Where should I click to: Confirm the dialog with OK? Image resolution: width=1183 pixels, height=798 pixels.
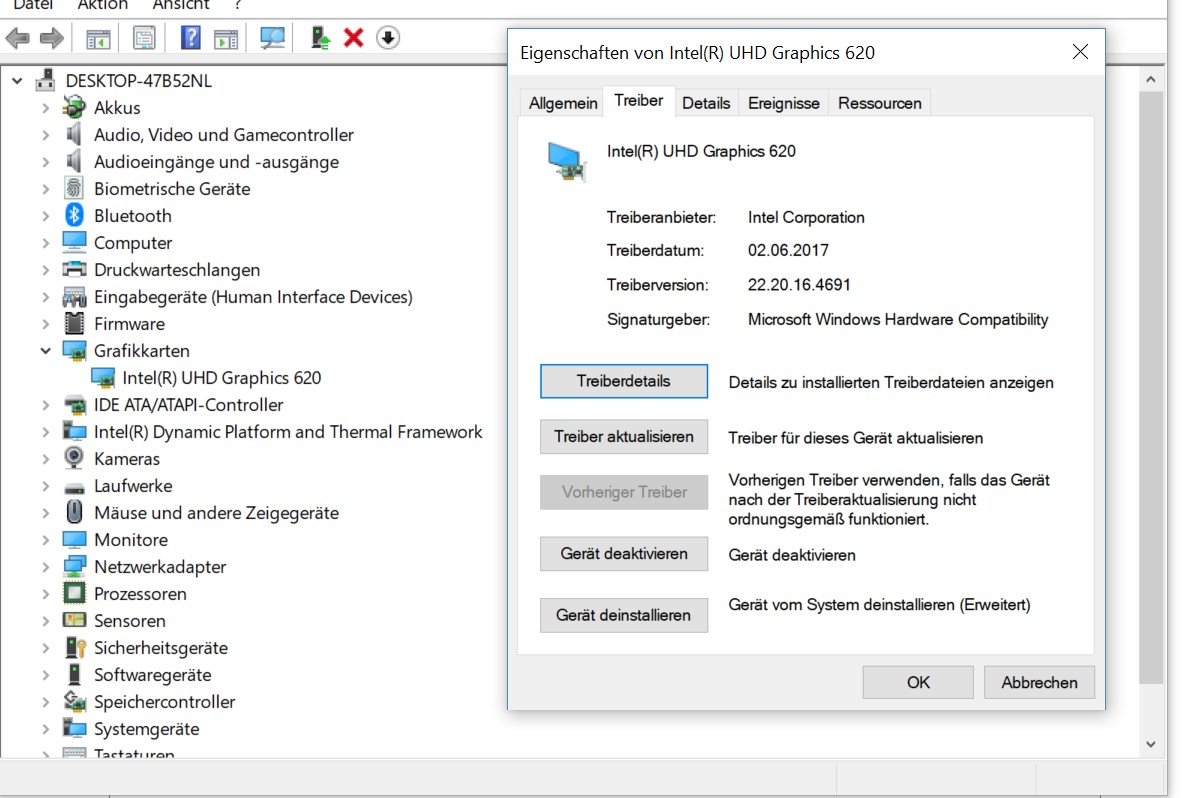tap(917, 682)
